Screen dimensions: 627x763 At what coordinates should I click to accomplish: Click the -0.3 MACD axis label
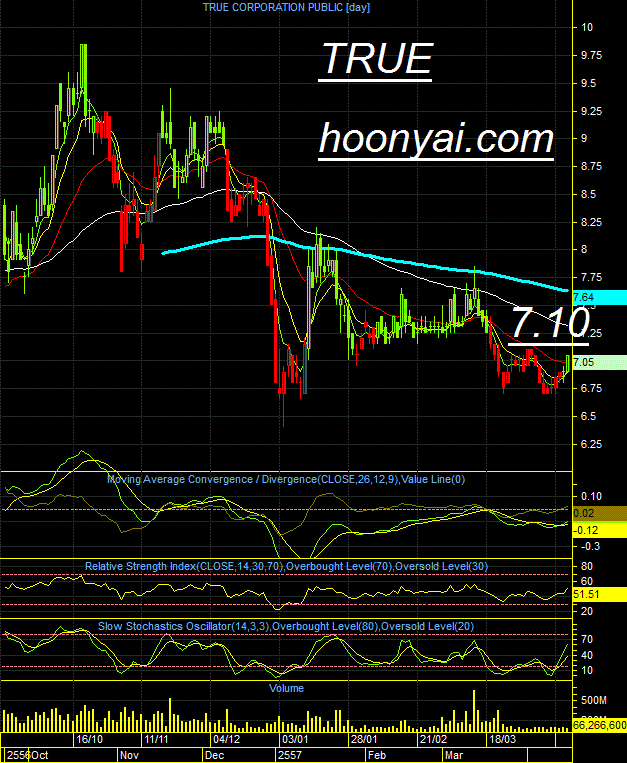click(x=590, y=546)
